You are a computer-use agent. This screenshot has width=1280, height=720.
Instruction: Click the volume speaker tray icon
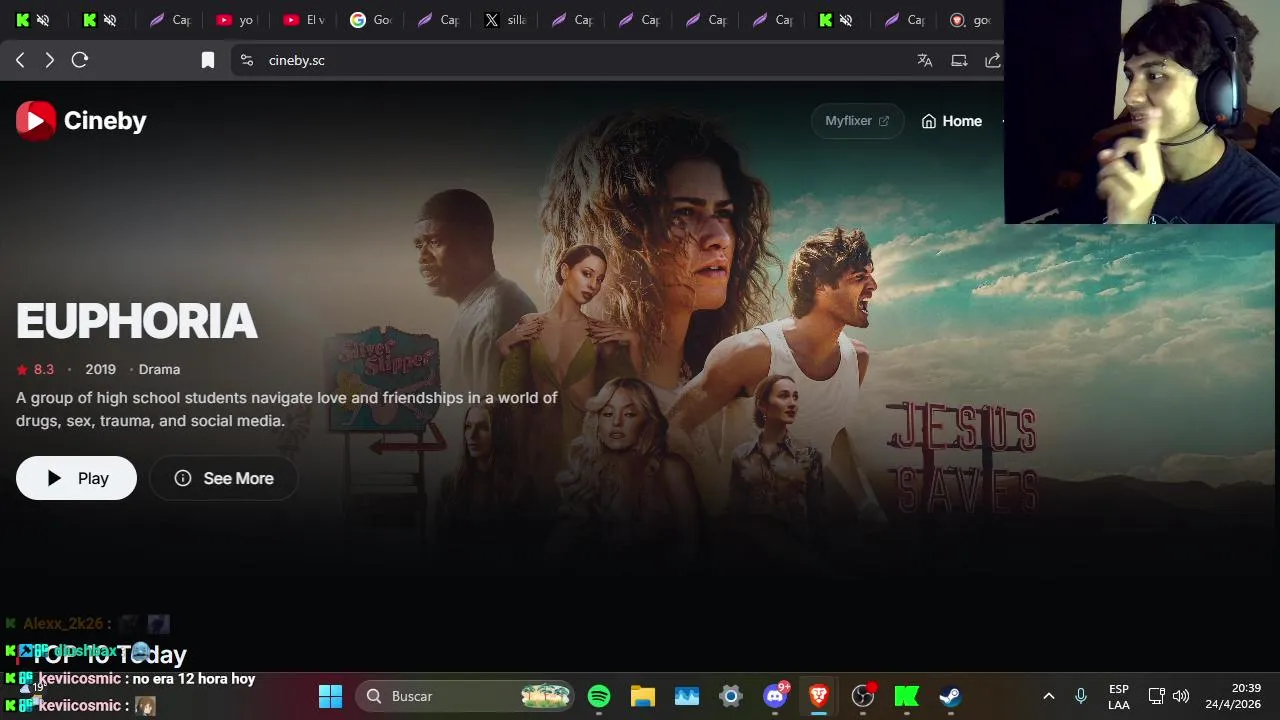1181,696
